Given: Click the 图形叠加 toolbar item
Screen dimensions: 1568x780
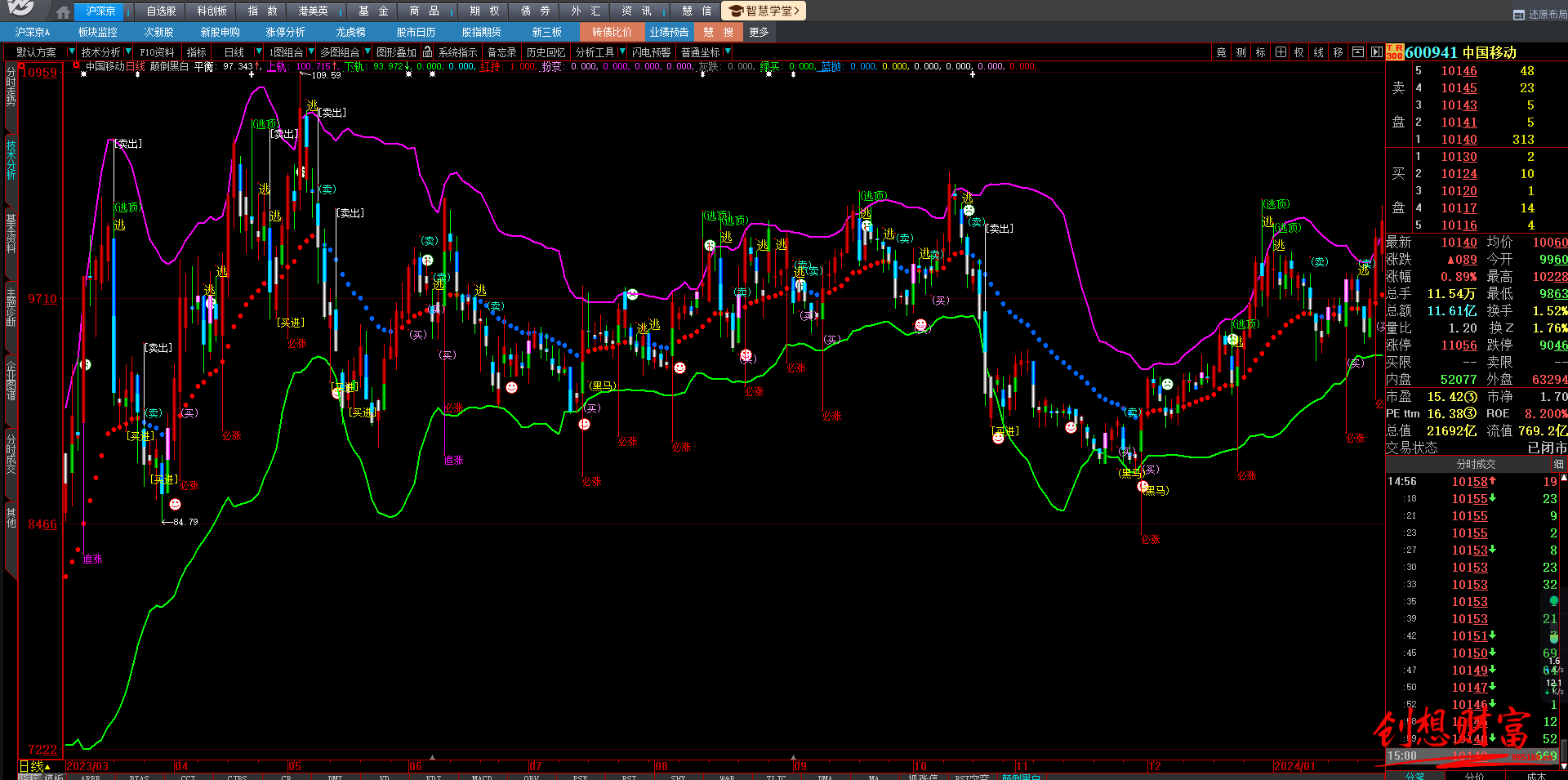Looking at the screenshot, I should click(396, 52).
